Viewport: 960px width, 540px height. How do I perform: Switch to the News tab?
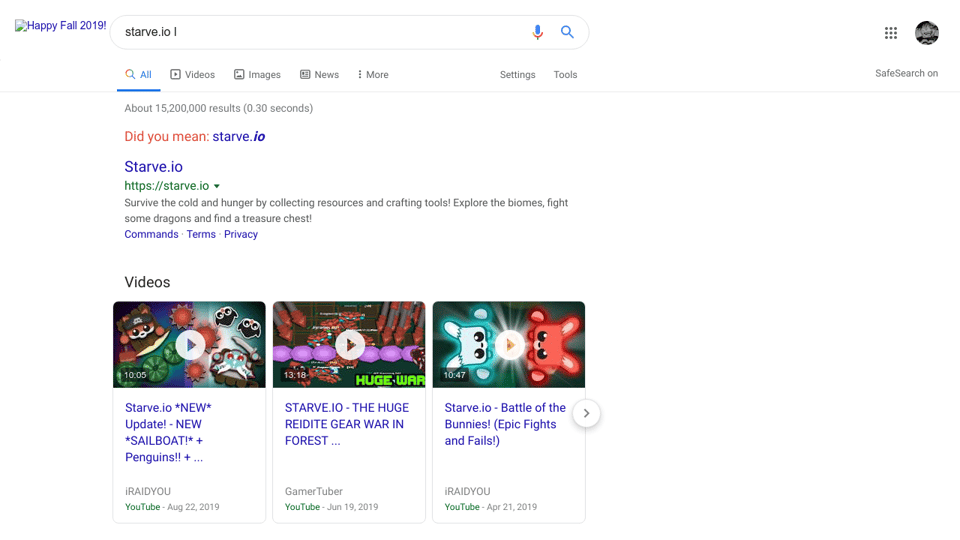(x=319, y=75)
